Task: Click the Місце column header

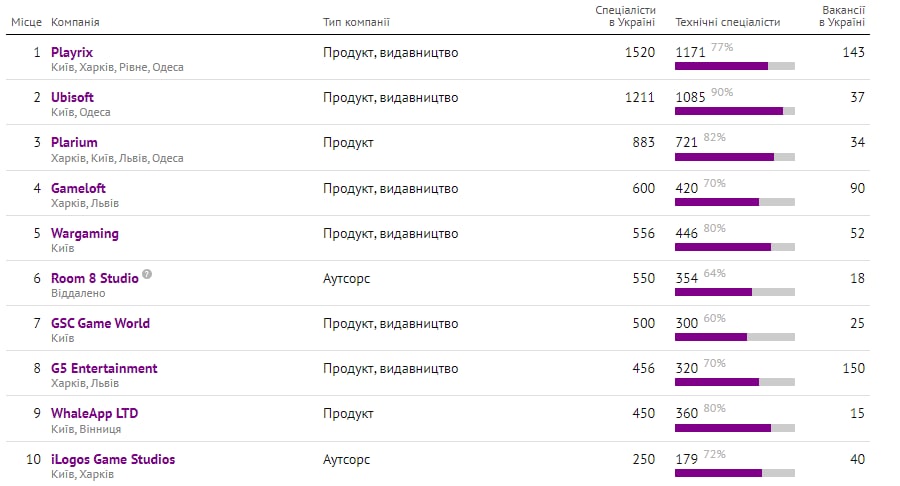Action: 26,22
